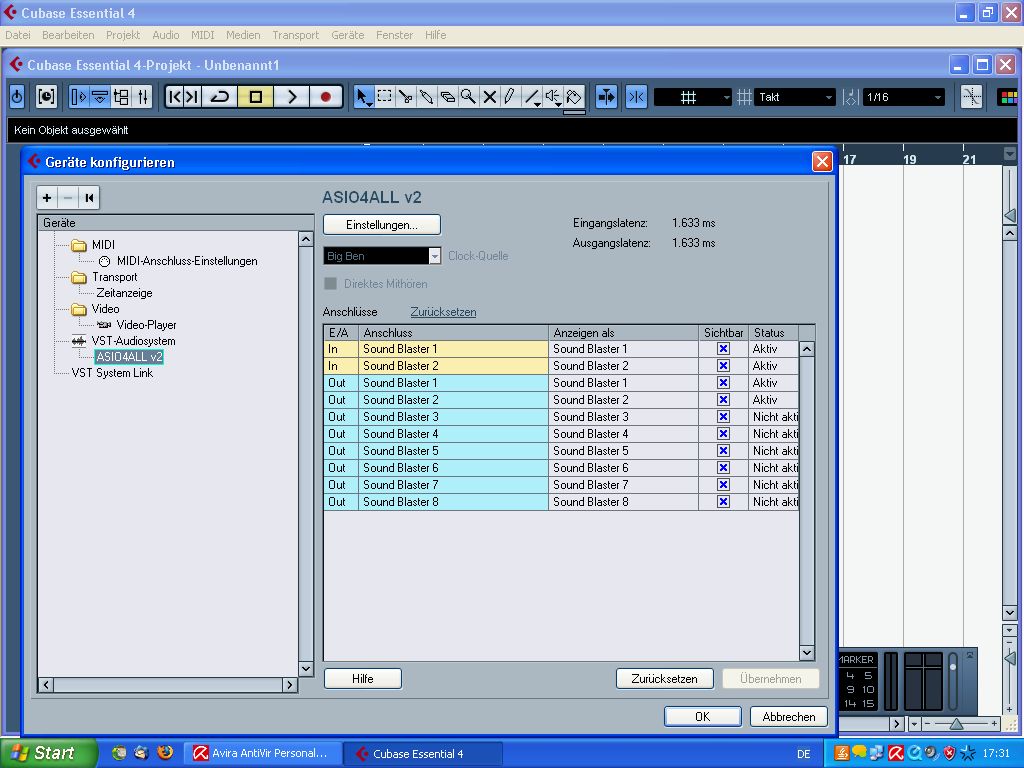Open the Datei menu
Viewport: 1024px width, 768px height.
click(18, 35)
